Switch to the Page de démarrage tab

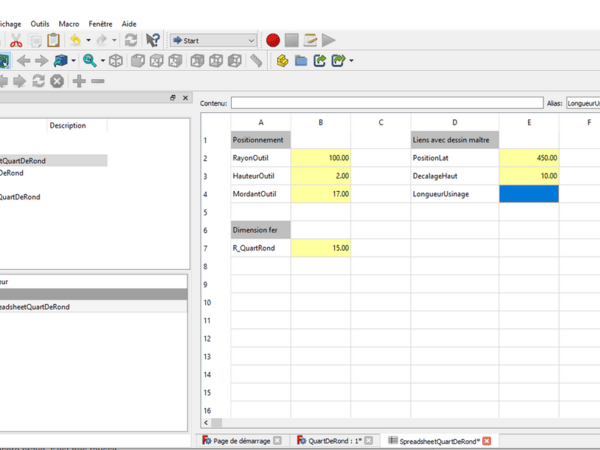241,440
